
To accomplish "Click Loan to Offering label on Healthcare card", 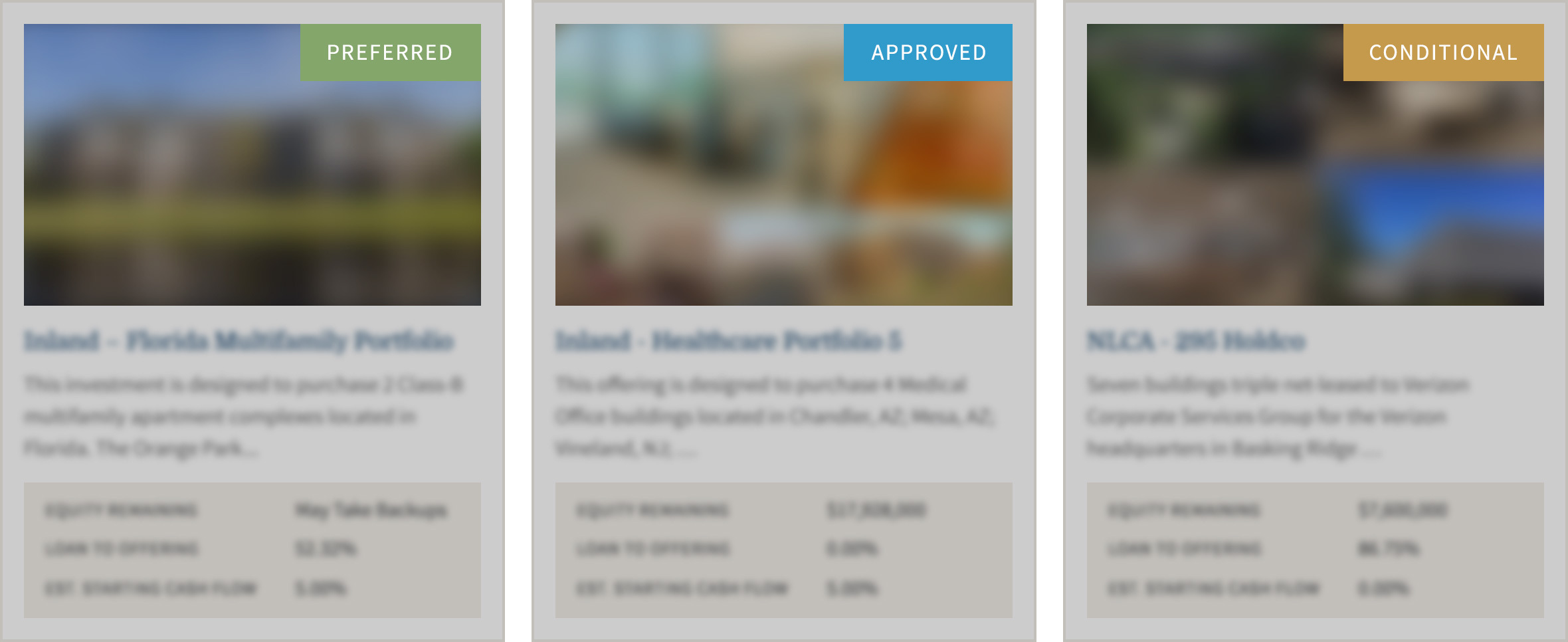I will coord(653,549).
